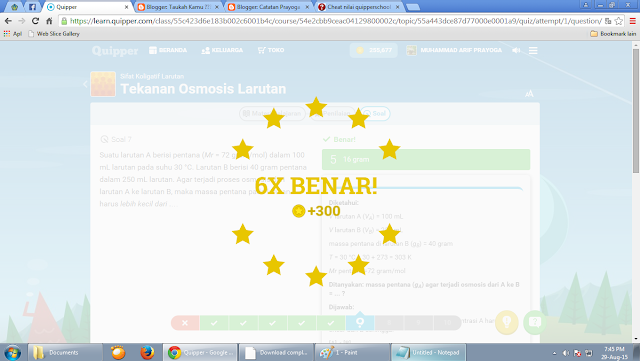Viewport: 640px width, 361px height.
Task: Switch to the Untitled - Notepad taskbar window
Action: tap(429, 352)
